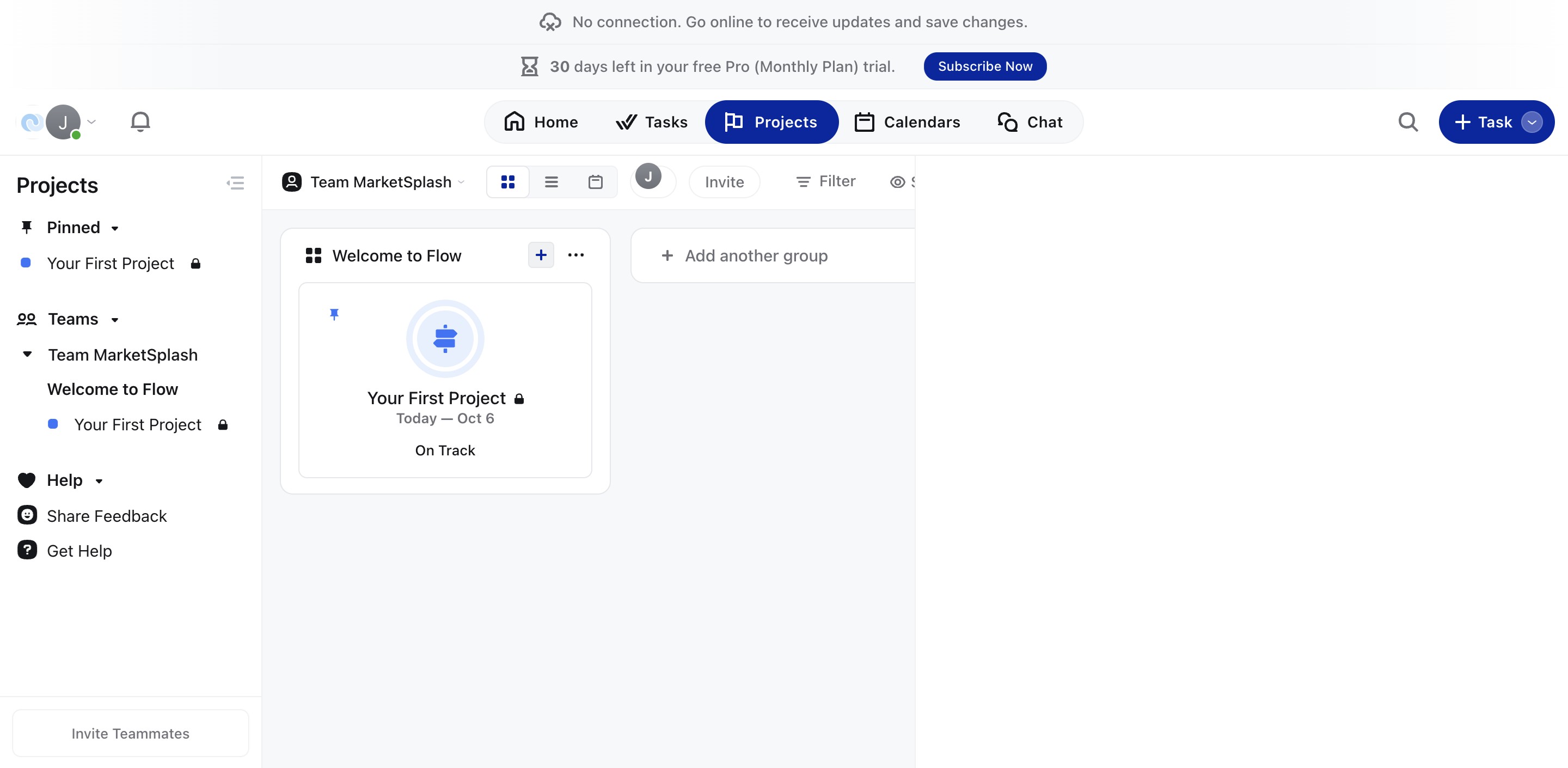Click pin icon on Your First Project card

pos(334,314)
